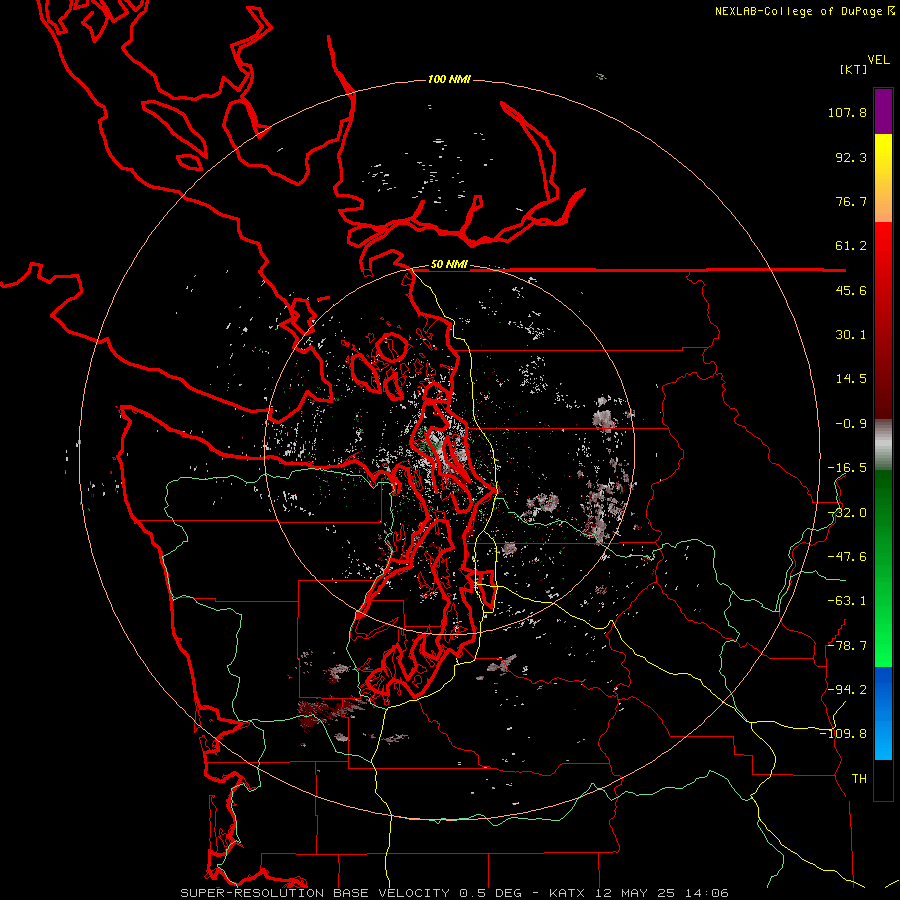Select the -109.8 legend value
This screenshot has width=900, height=900.
tap(843, 734)
